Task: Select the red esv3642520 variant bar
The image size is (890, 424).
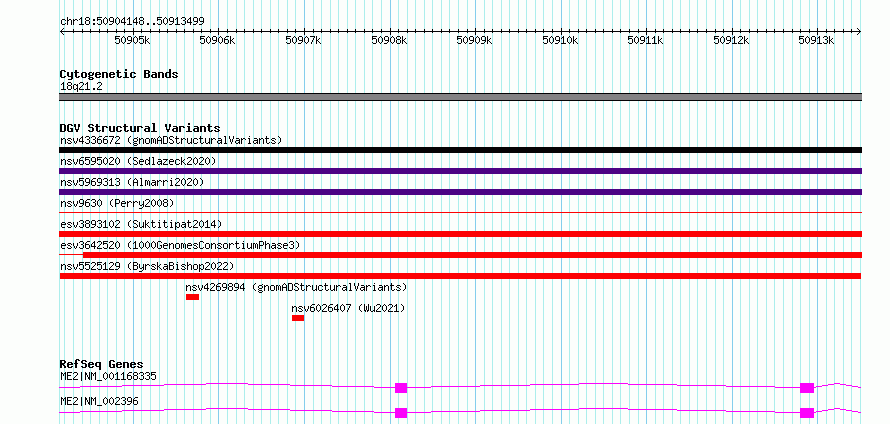Action: pos(472,255)
